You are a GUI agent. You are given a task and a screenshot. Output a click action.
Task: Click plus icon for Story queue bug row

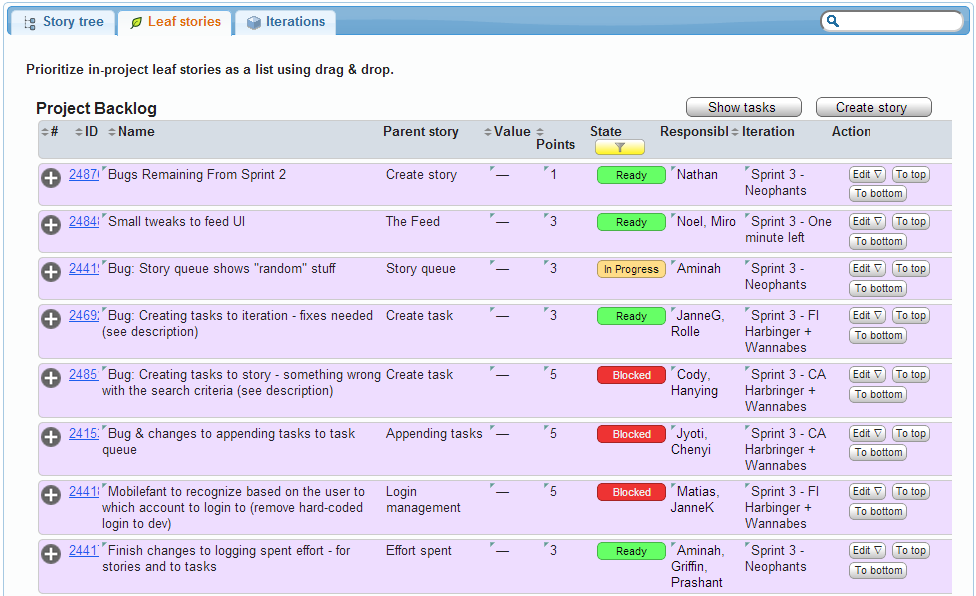click(x=51, y=271)
